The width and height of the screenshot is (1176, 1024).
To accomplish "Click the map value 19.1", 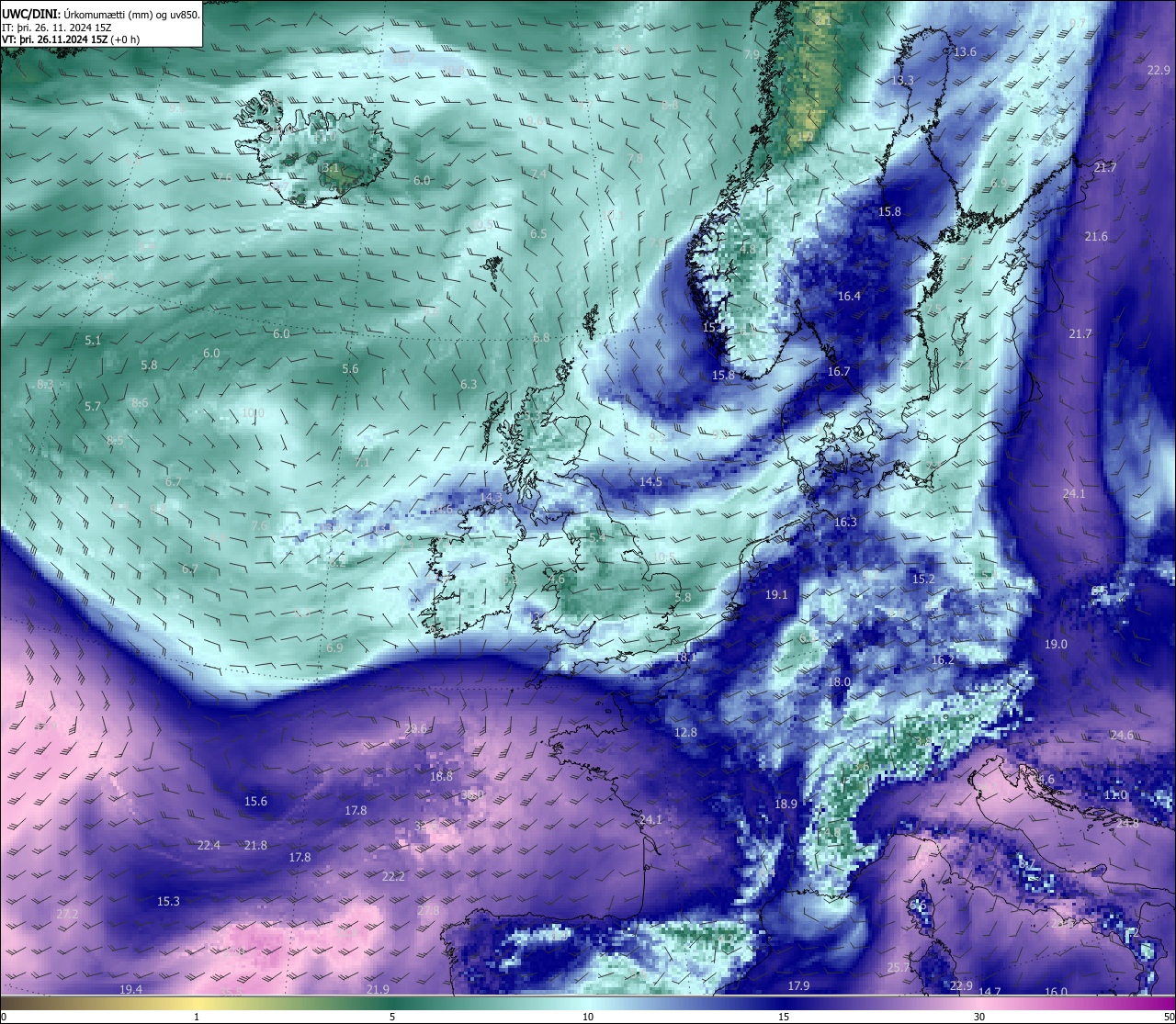I will point(776,595).
